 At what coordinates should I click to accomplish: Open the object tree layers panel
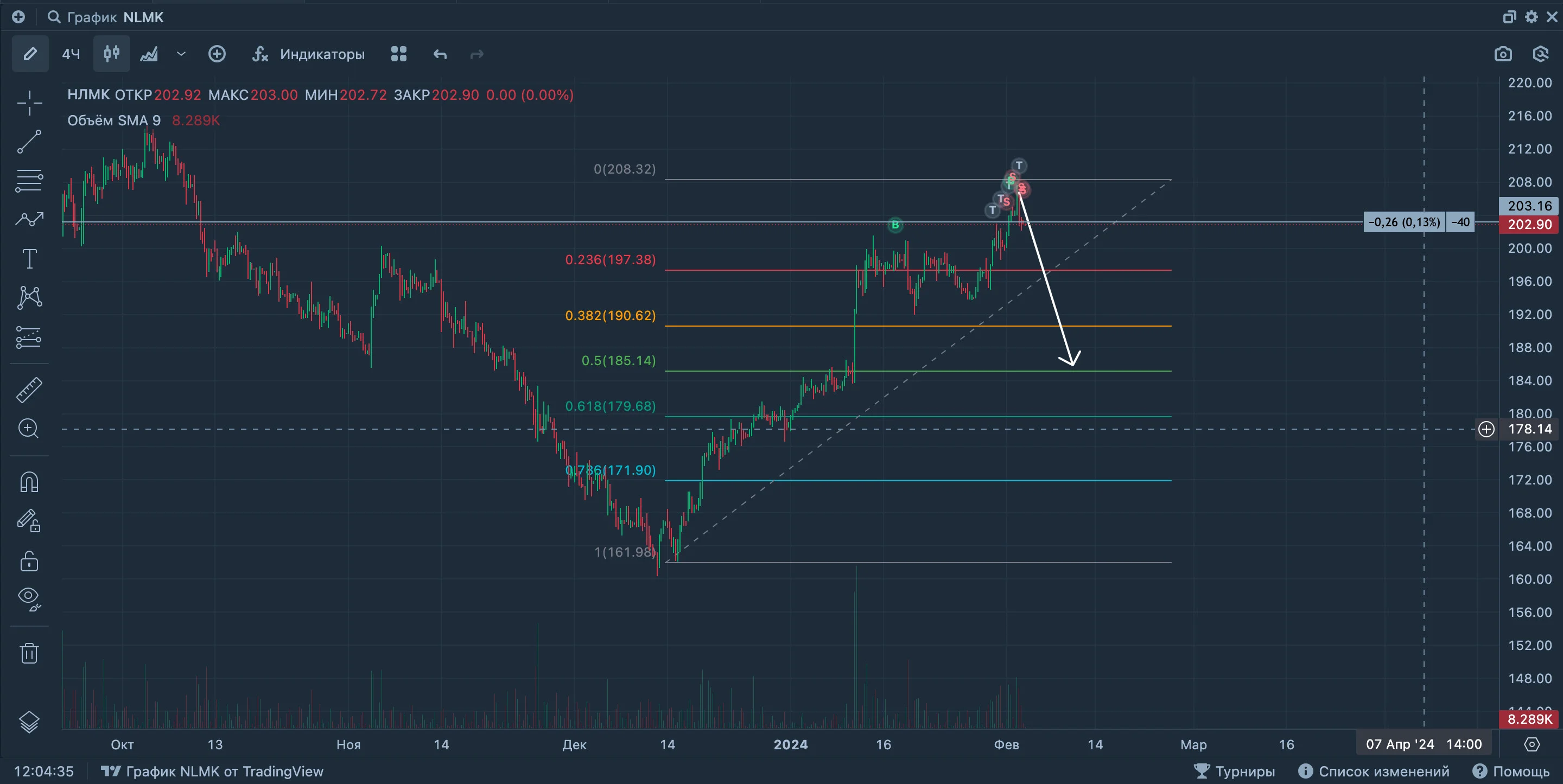[x=29, y=722]
